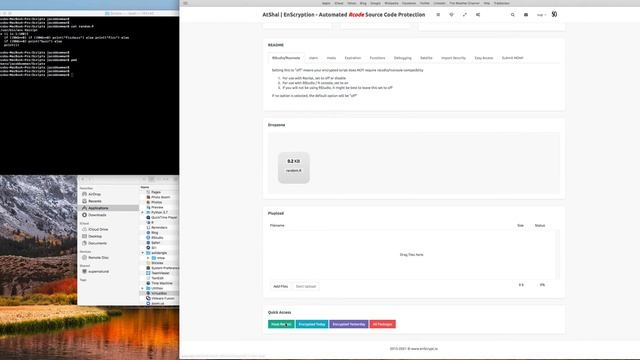Open the Submit NOW! README tab

coord(512,58)
